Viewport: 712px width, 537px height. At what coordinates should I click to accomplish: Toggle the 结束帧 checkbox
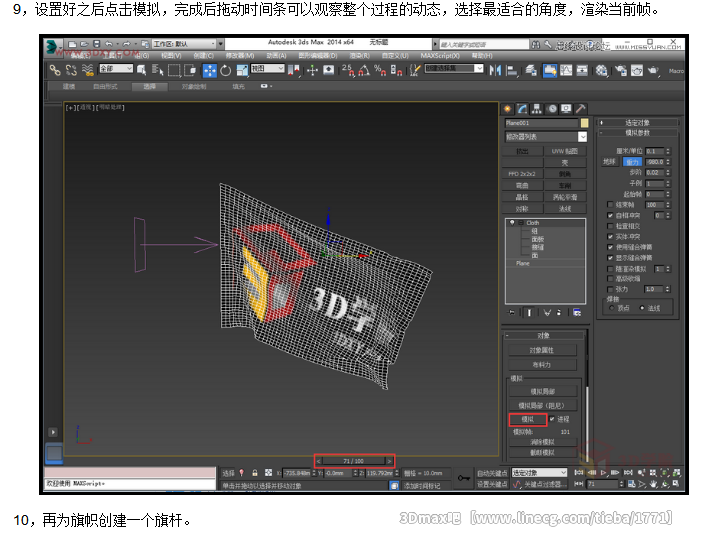pyautogui.click(x=610, y=205)
